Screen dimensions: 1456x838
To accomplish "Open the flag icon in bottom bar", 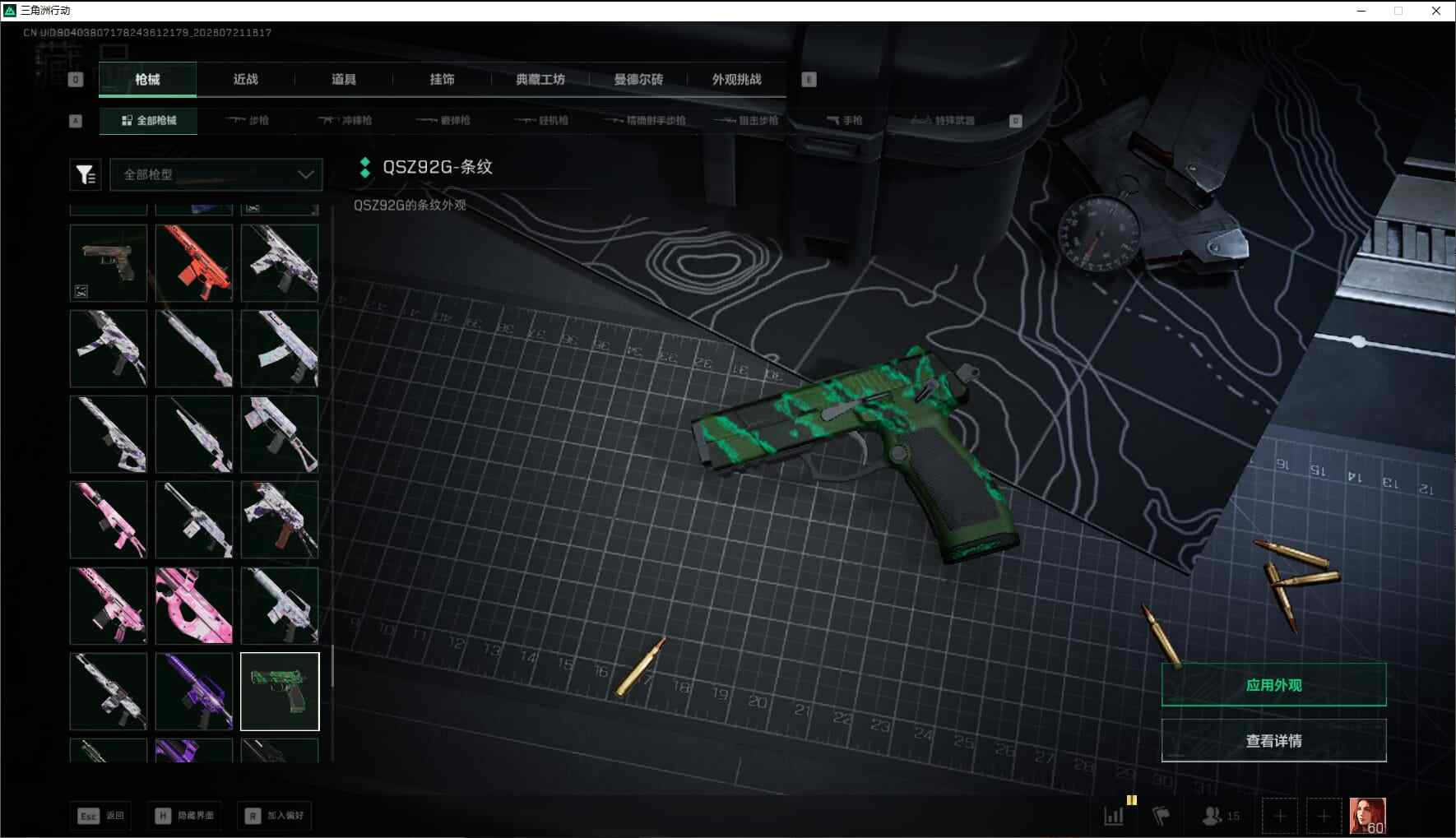I will coord(1162,816).
